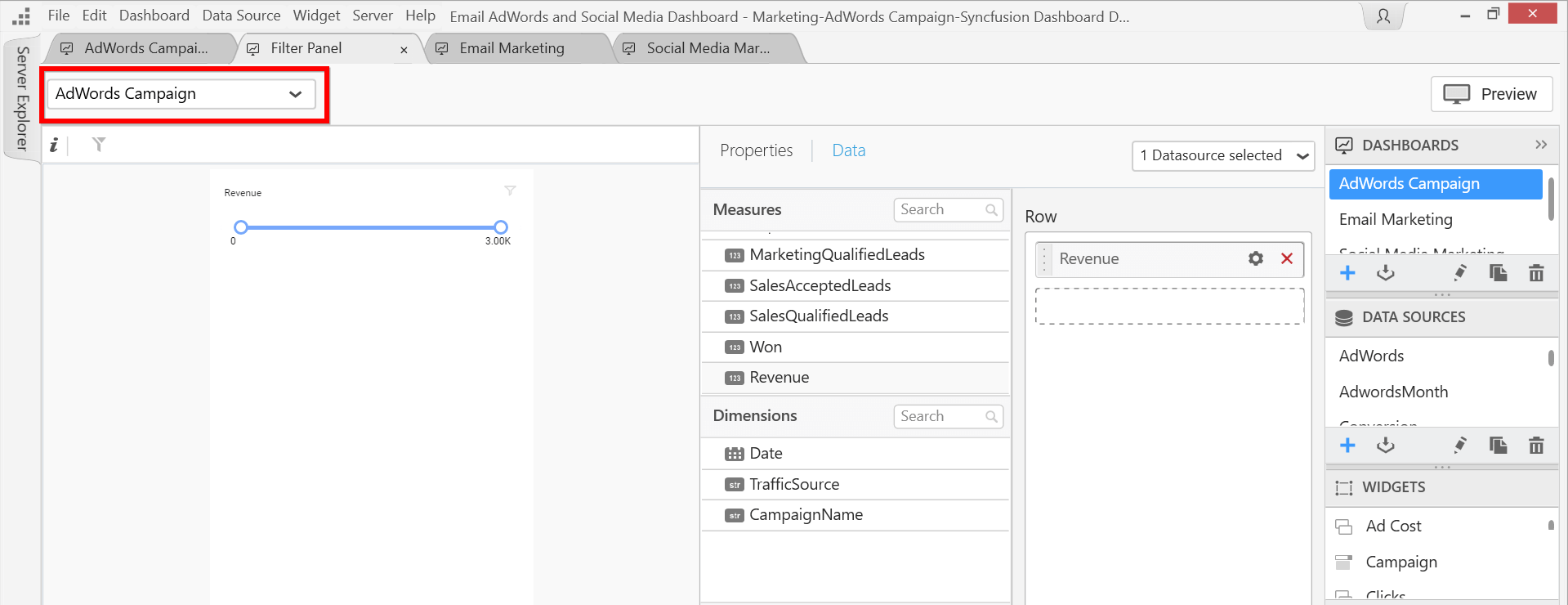The height and width of the screenshot is (605, 1568).
Task: Switch to the Properties tab
Action: (756, 150)
